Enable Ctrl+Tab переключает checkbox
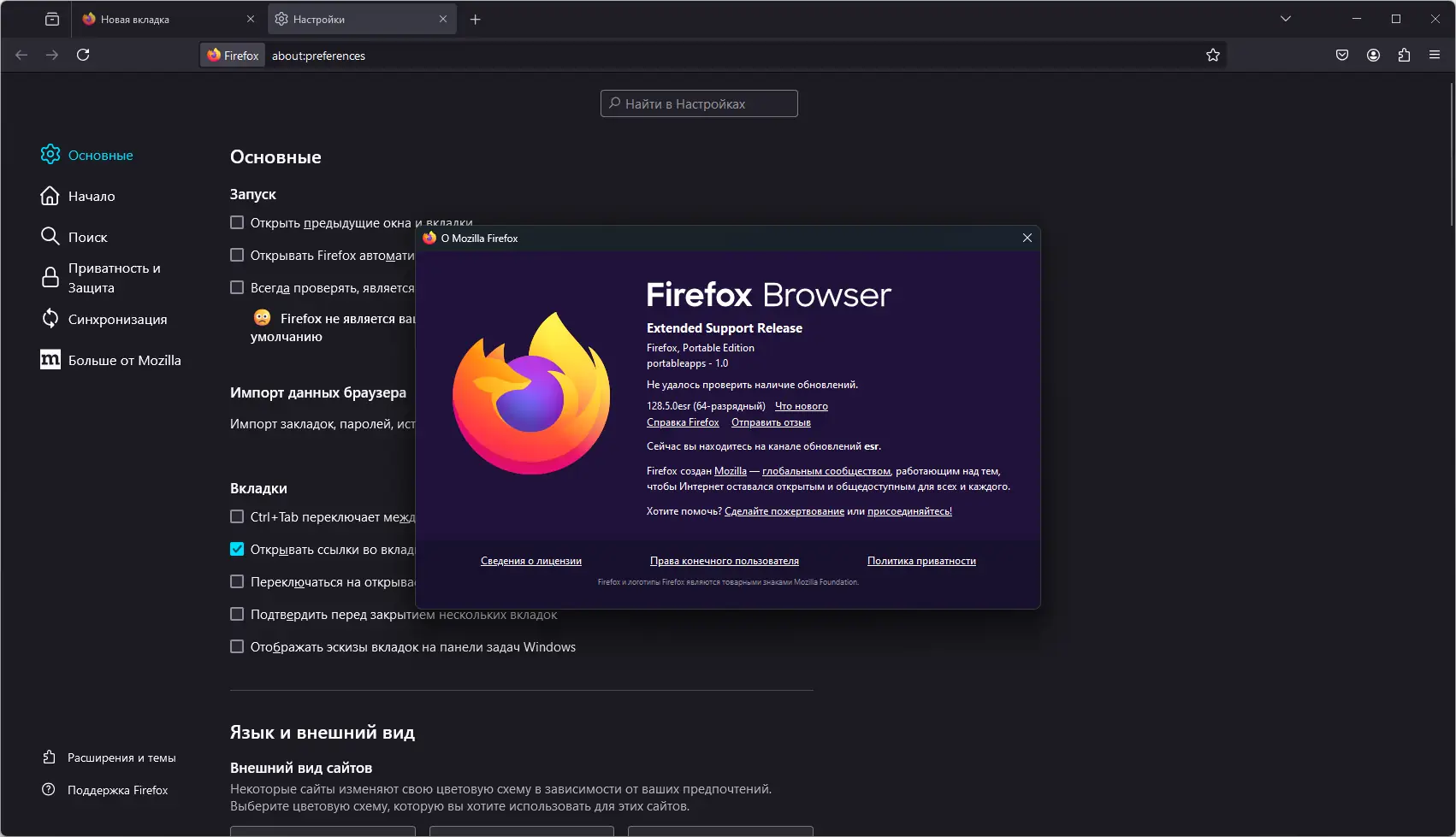Image resolution: width=1456 pixels, height=837 pixels. click(237, 516)
